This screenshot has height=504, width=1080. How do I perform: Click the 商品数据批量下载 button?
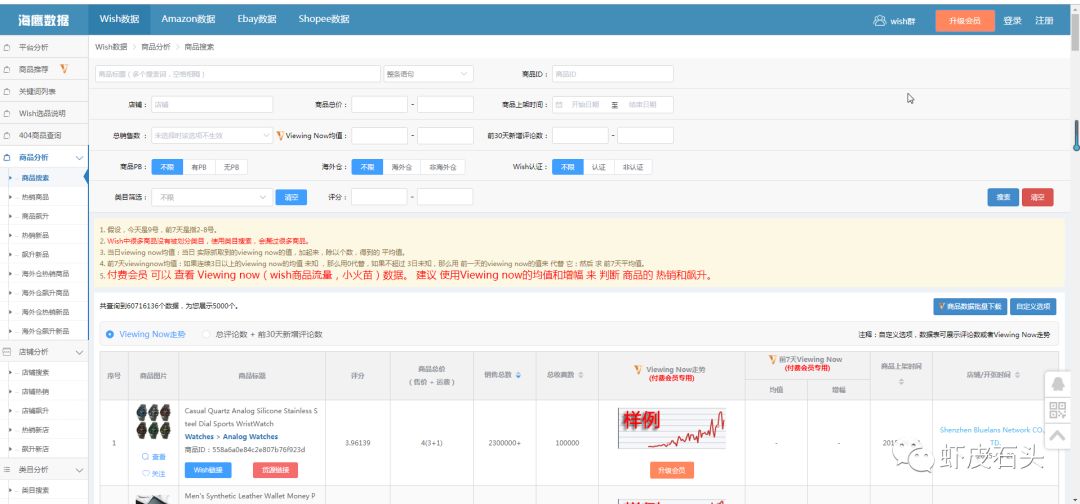[x=970, y=306]
